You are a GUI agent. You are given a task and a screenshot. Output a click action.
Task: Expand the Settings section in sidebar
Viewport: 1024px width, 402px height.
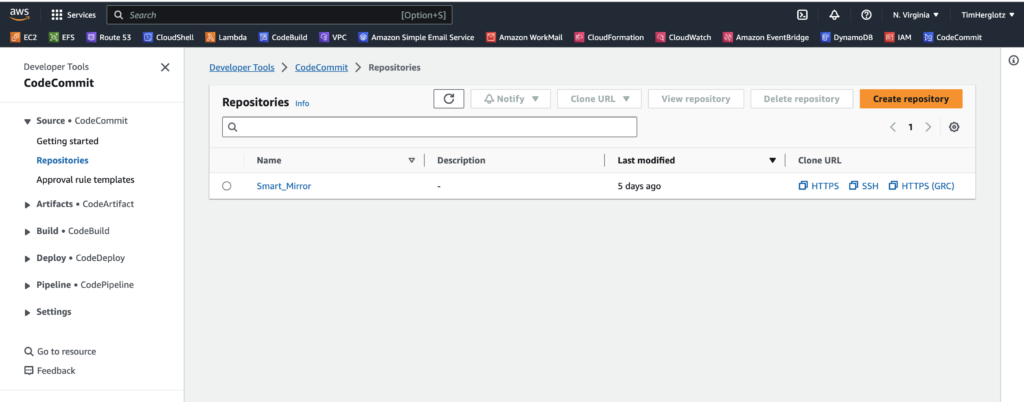point(27,313)
